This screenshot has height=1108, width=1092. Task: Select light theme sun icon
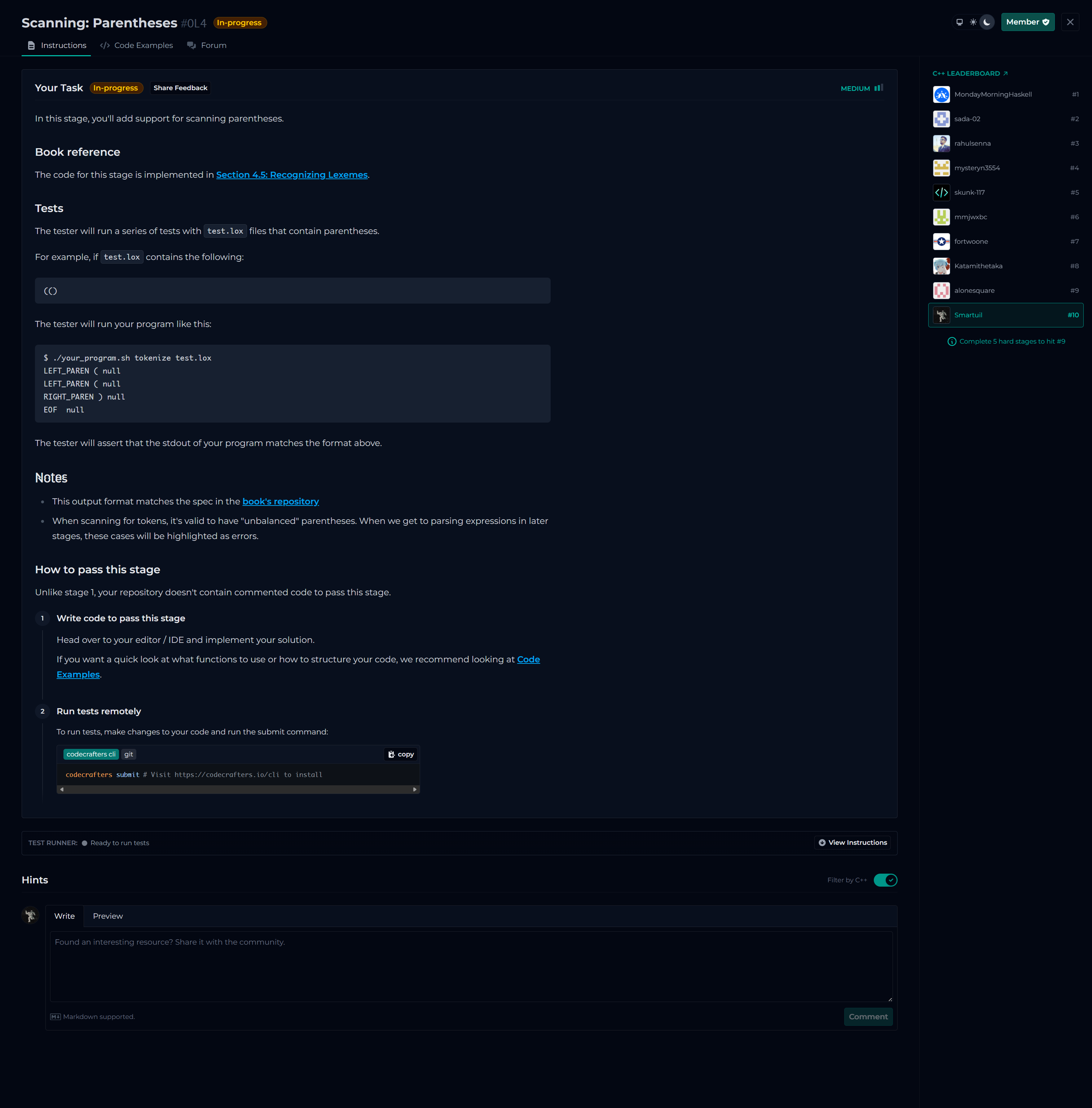point(973,22)
